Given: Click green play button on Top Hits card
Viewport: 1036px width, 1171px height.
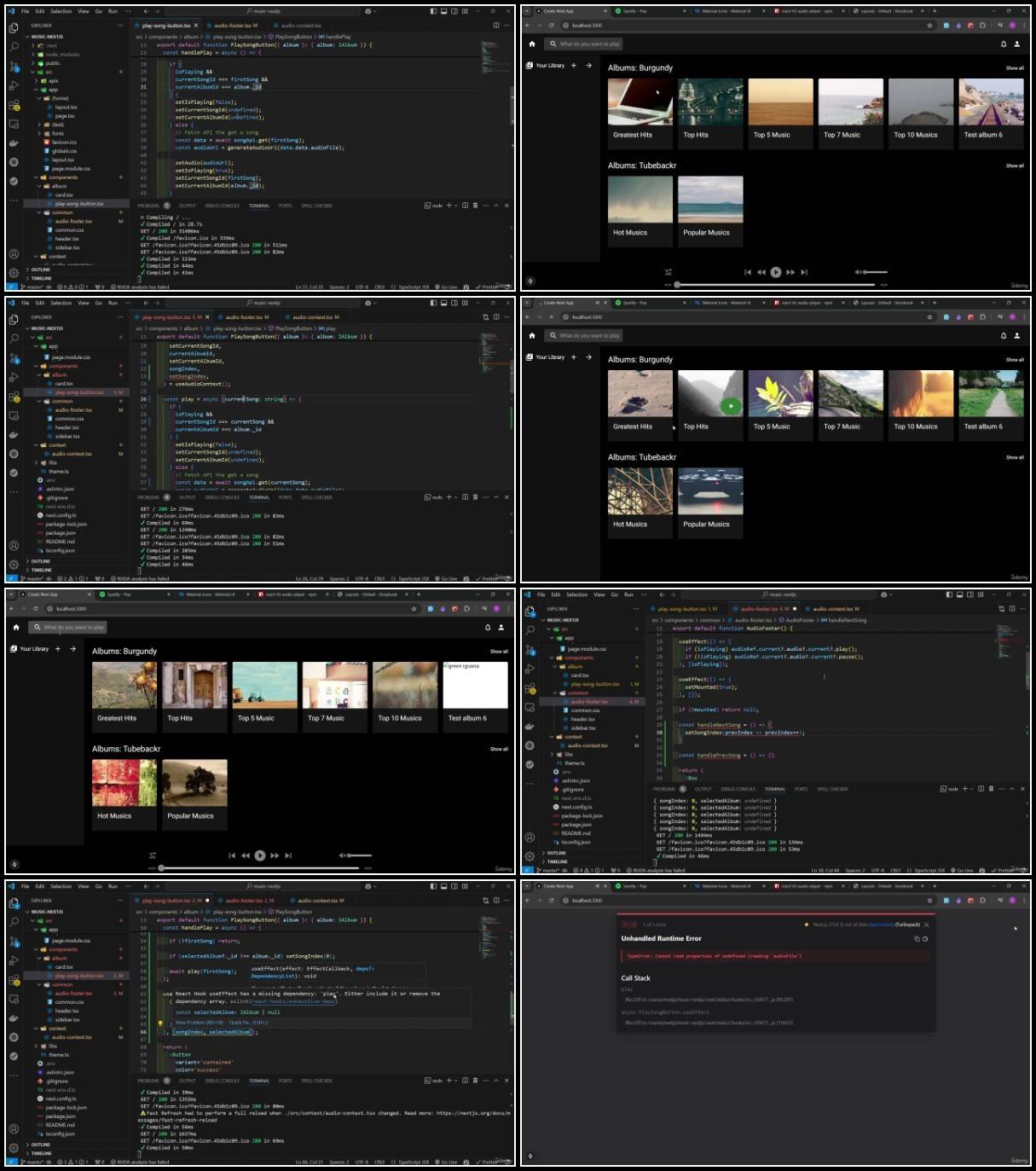Looking at the screenshot, I should (x=731, y=406).
